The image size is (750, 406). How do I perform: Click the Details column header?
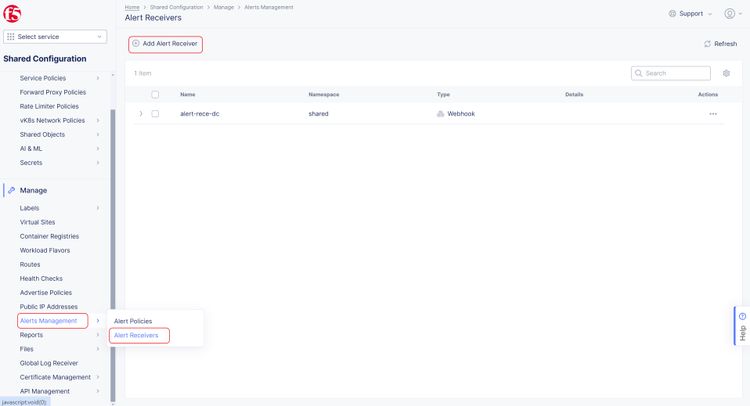574,95
